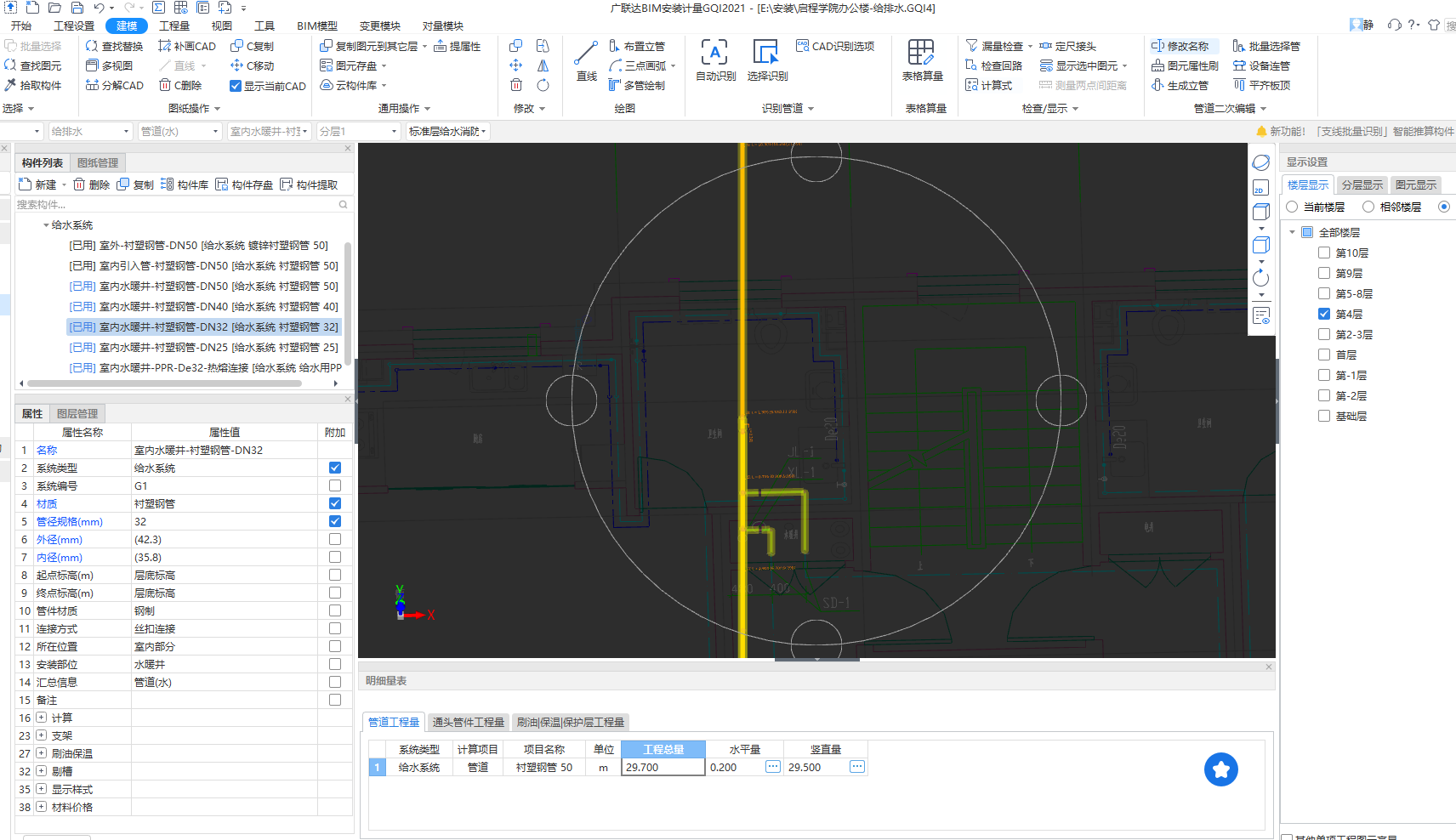
Task: Click the mirror icon in 修改 group
Action: (x=543, y=65)
